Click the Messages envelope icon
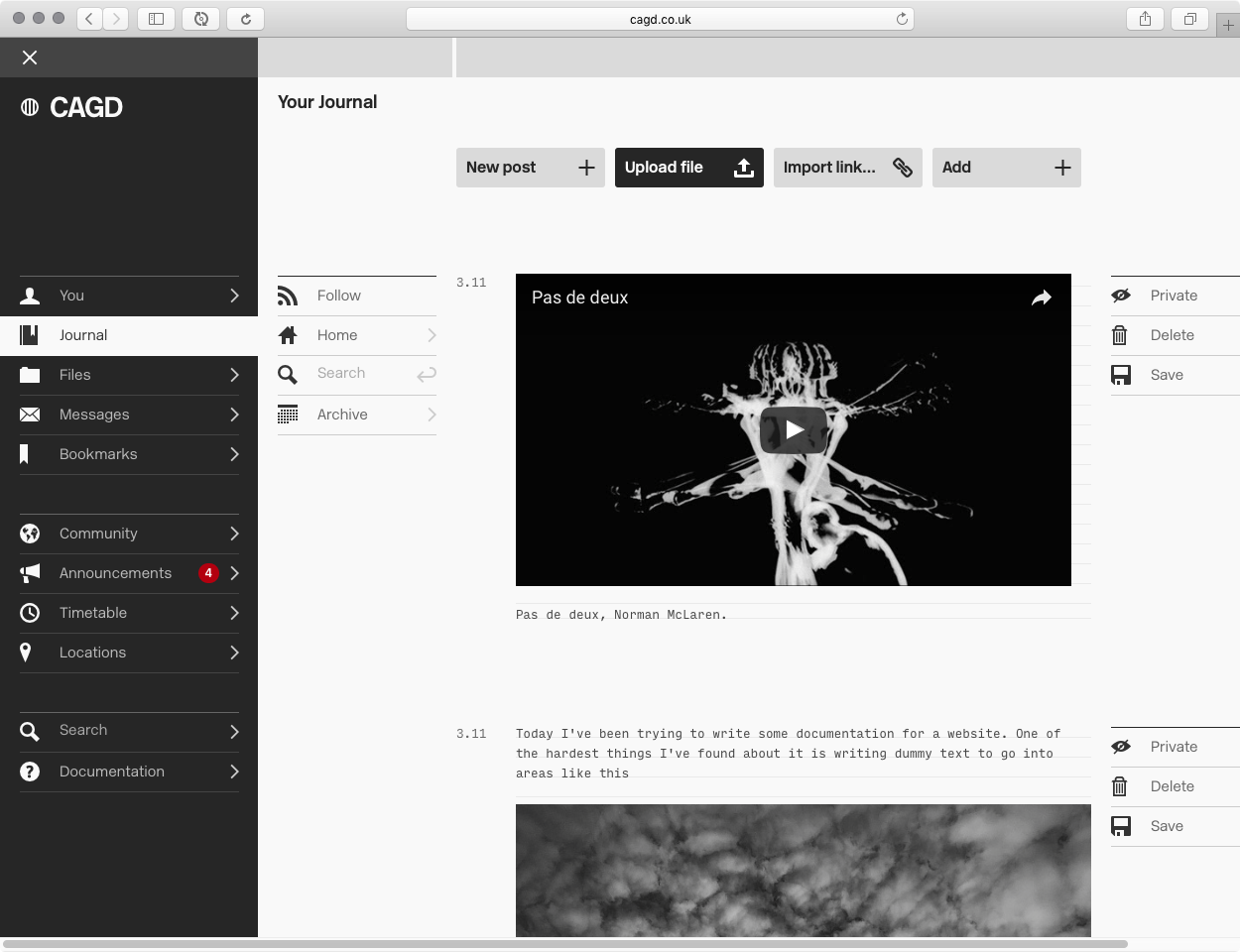Screen dimensions: 1240x952 coord(30,415)
